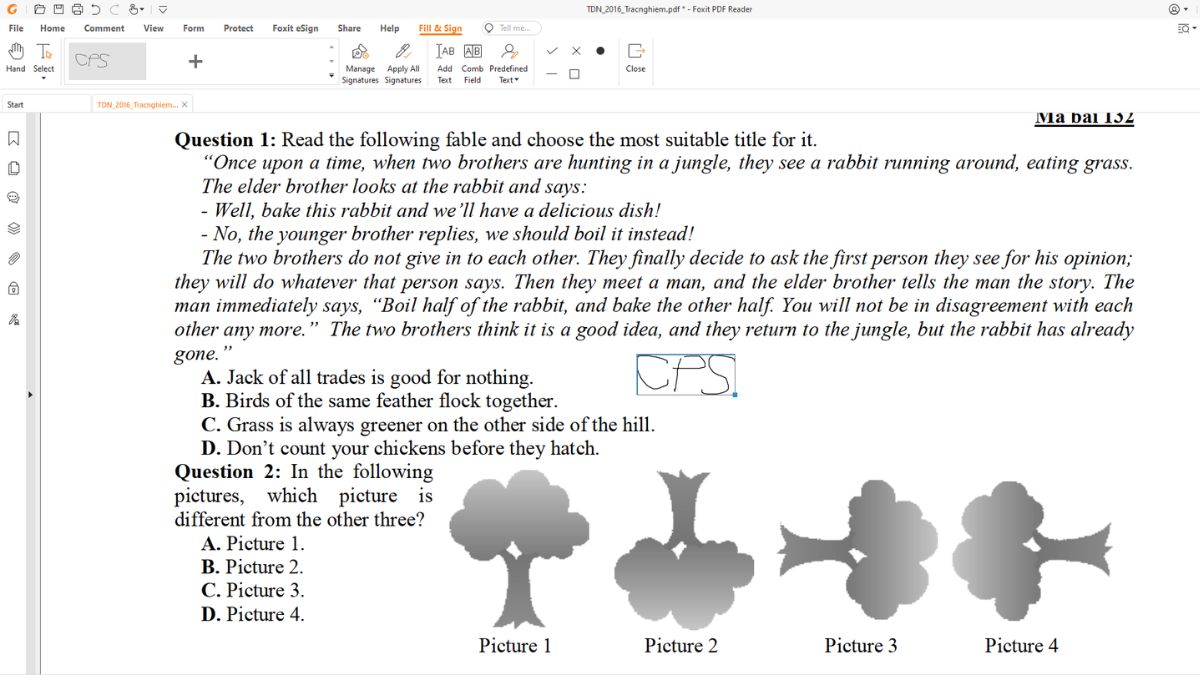1200x675 pixels.
Task: Click the 'Question 2:' heading text
Action: coord(228,471)
